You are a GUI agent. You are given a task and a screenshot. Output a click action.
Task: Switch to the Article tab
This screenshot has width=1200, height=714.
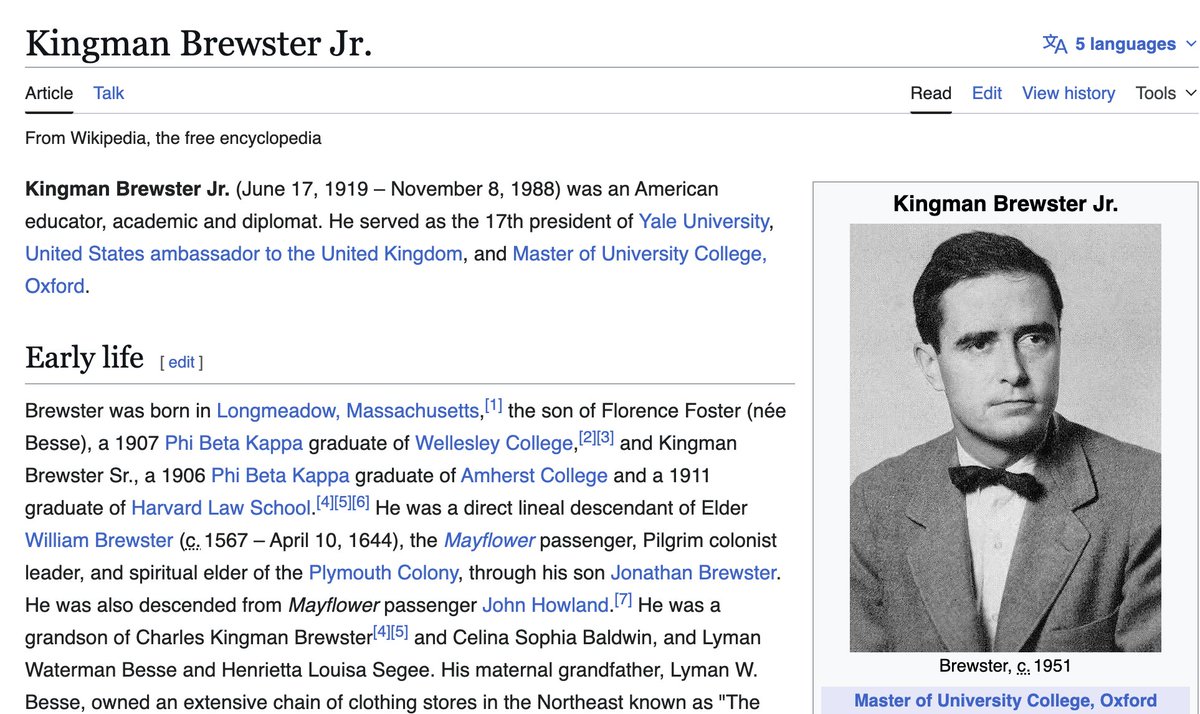(49, 93)
